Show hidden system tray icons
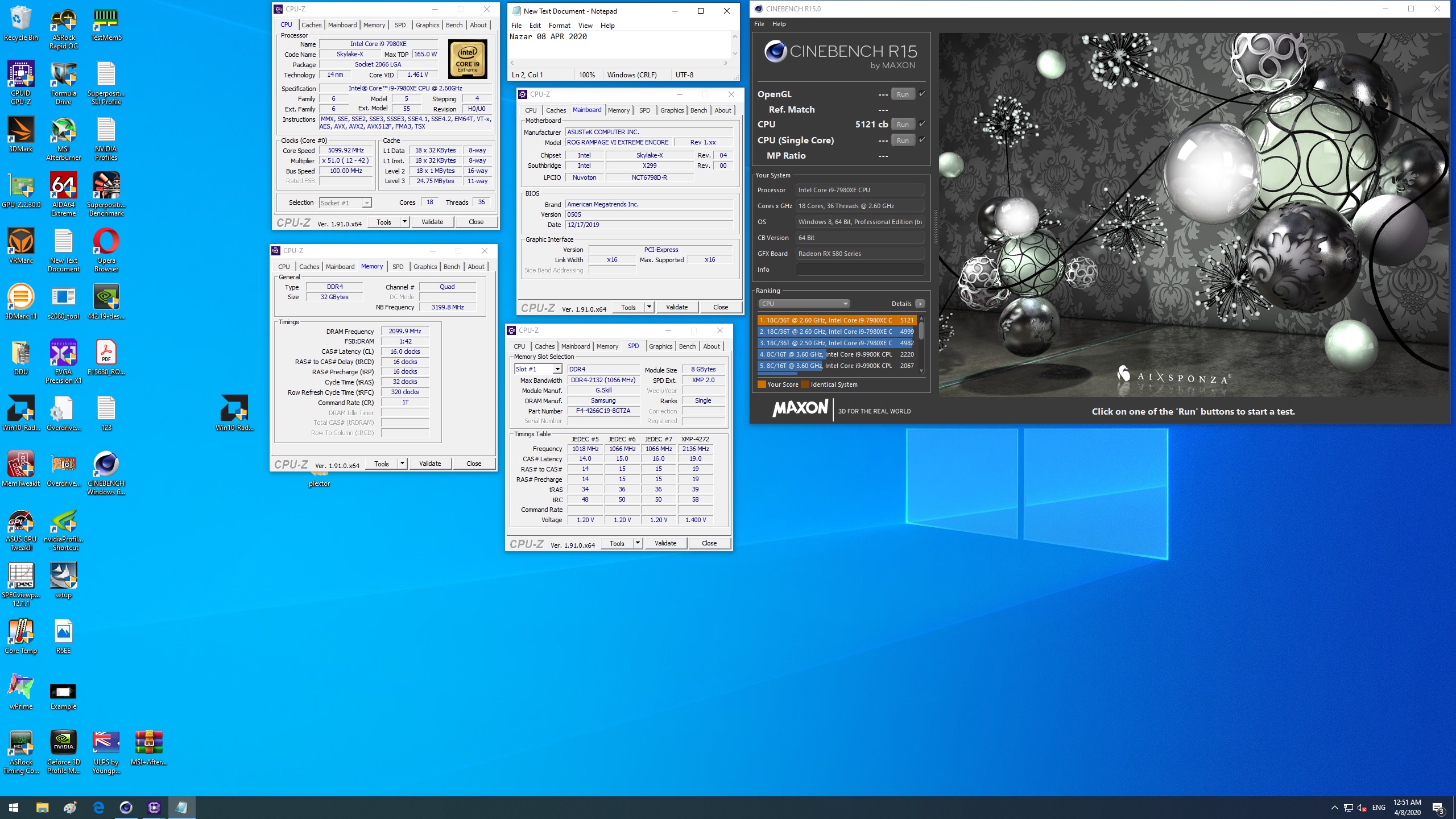The image size is (1456, 819). 1334,808
